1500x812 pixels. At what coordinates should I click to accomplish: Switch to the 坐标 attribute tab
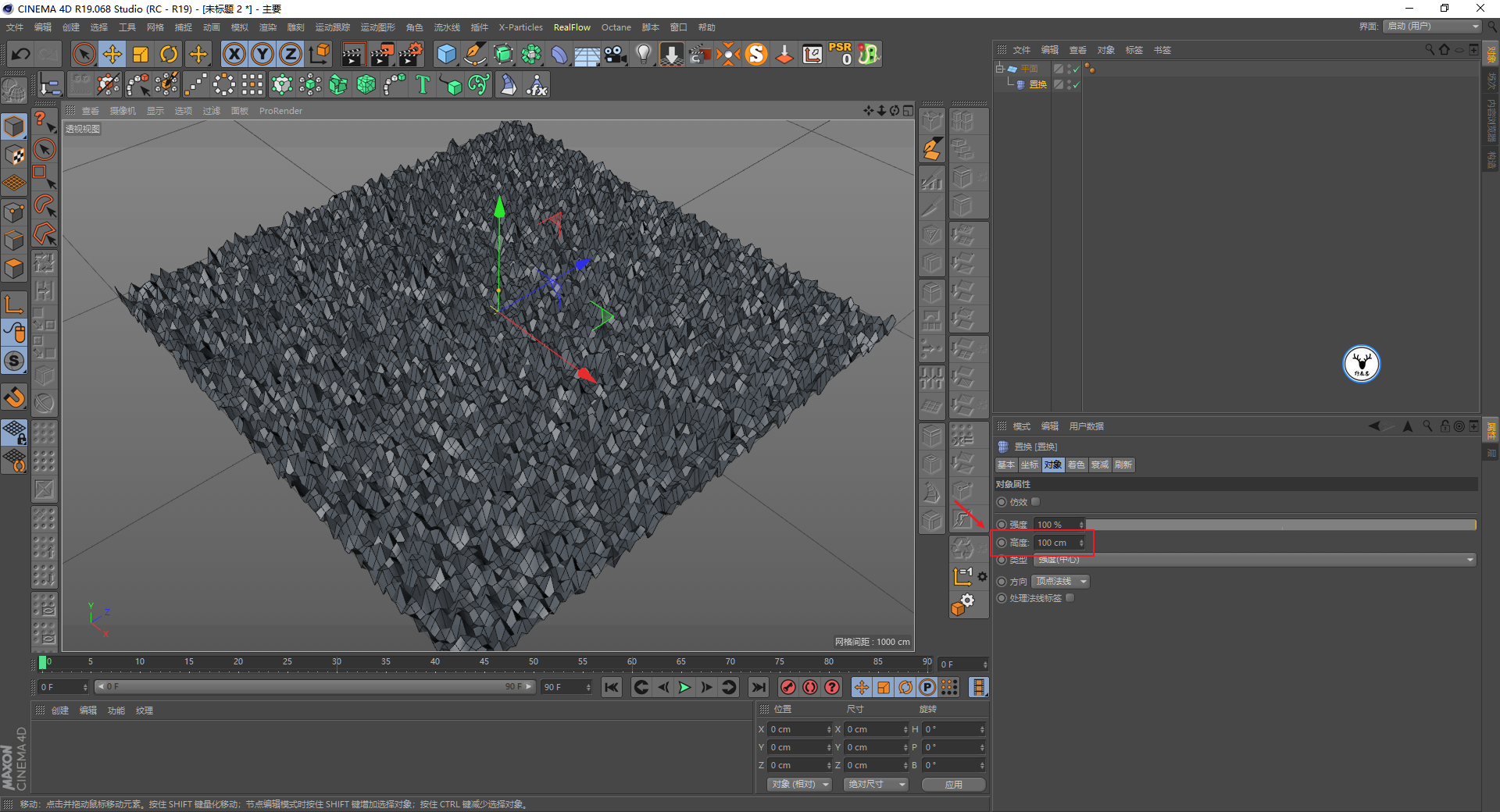[1030, 465]
